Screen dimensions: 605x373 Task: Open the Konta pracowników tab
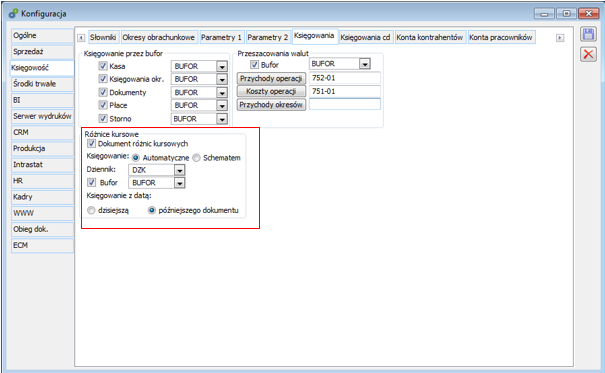(x=501, y=37)
